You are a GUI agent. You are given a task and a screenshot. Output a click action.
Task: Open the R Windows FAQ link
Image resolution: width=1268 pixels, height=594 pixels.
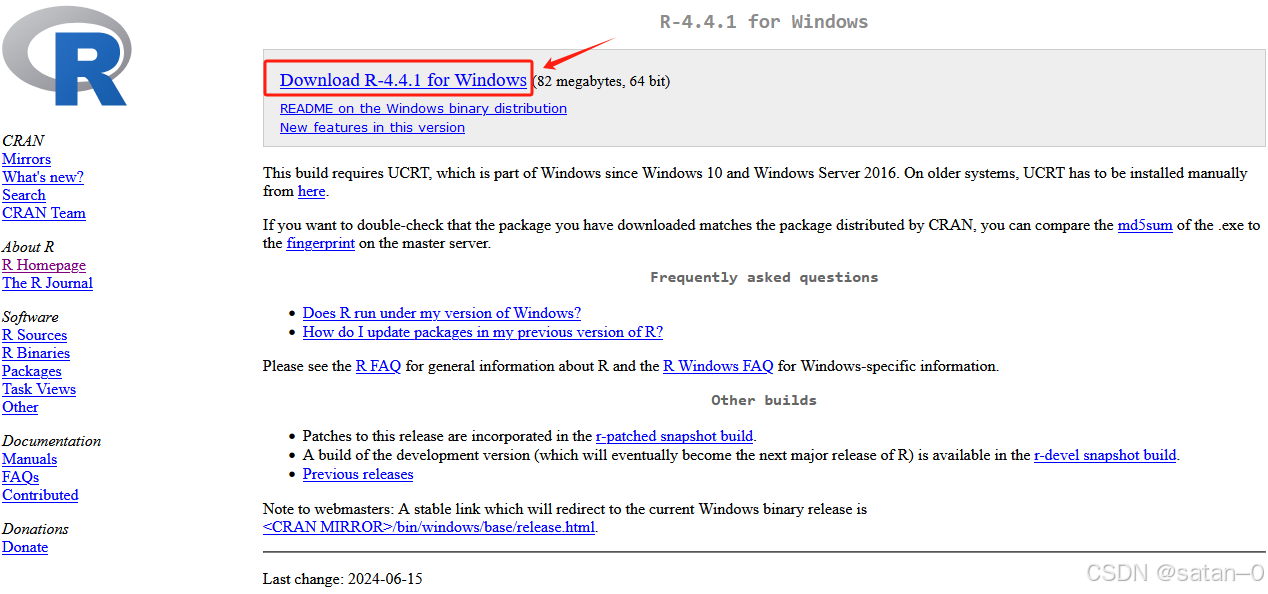tap(718, 366)
